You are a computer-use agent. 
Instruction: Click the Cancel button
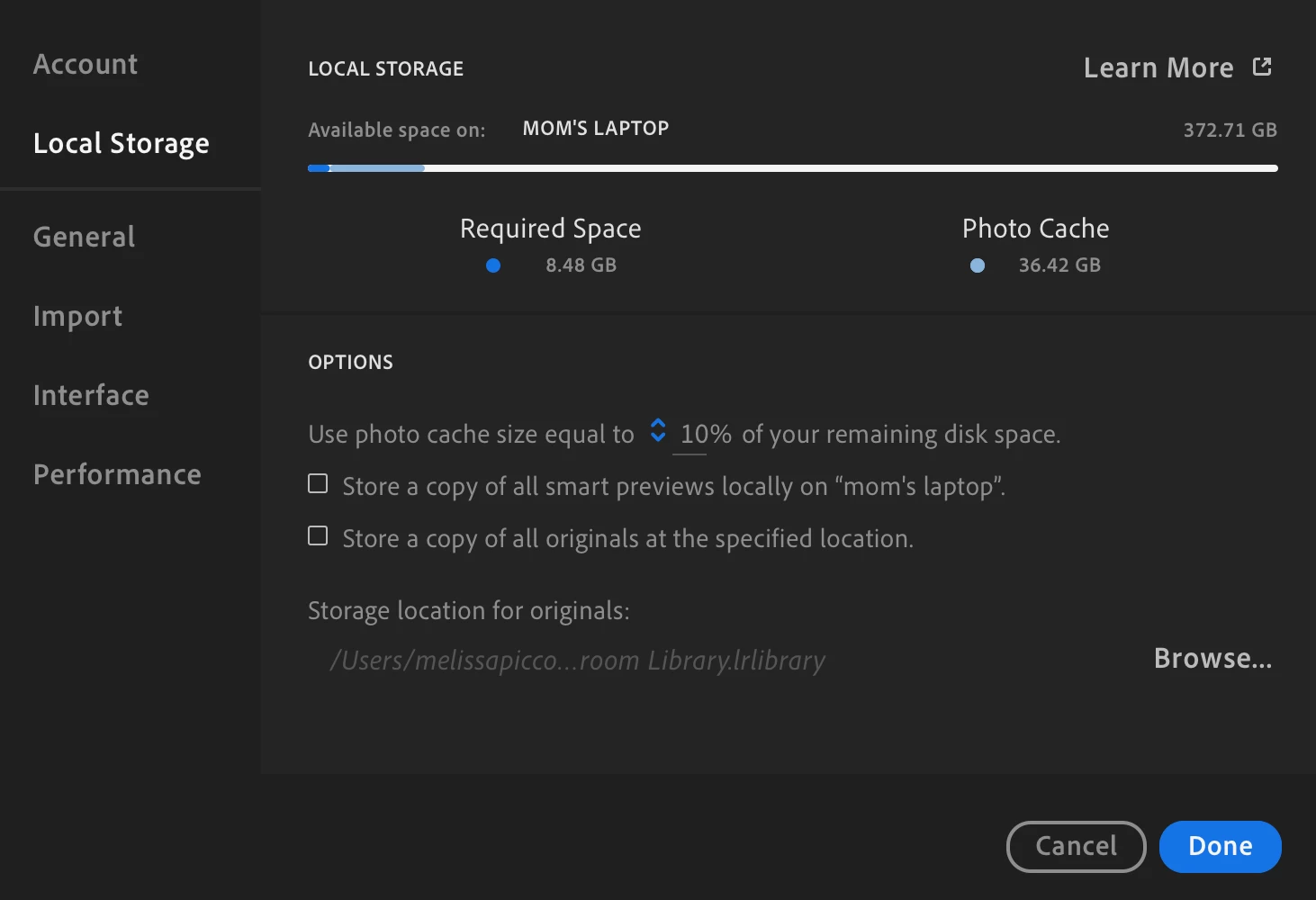pyautogui.click(x=1077, y=846)
